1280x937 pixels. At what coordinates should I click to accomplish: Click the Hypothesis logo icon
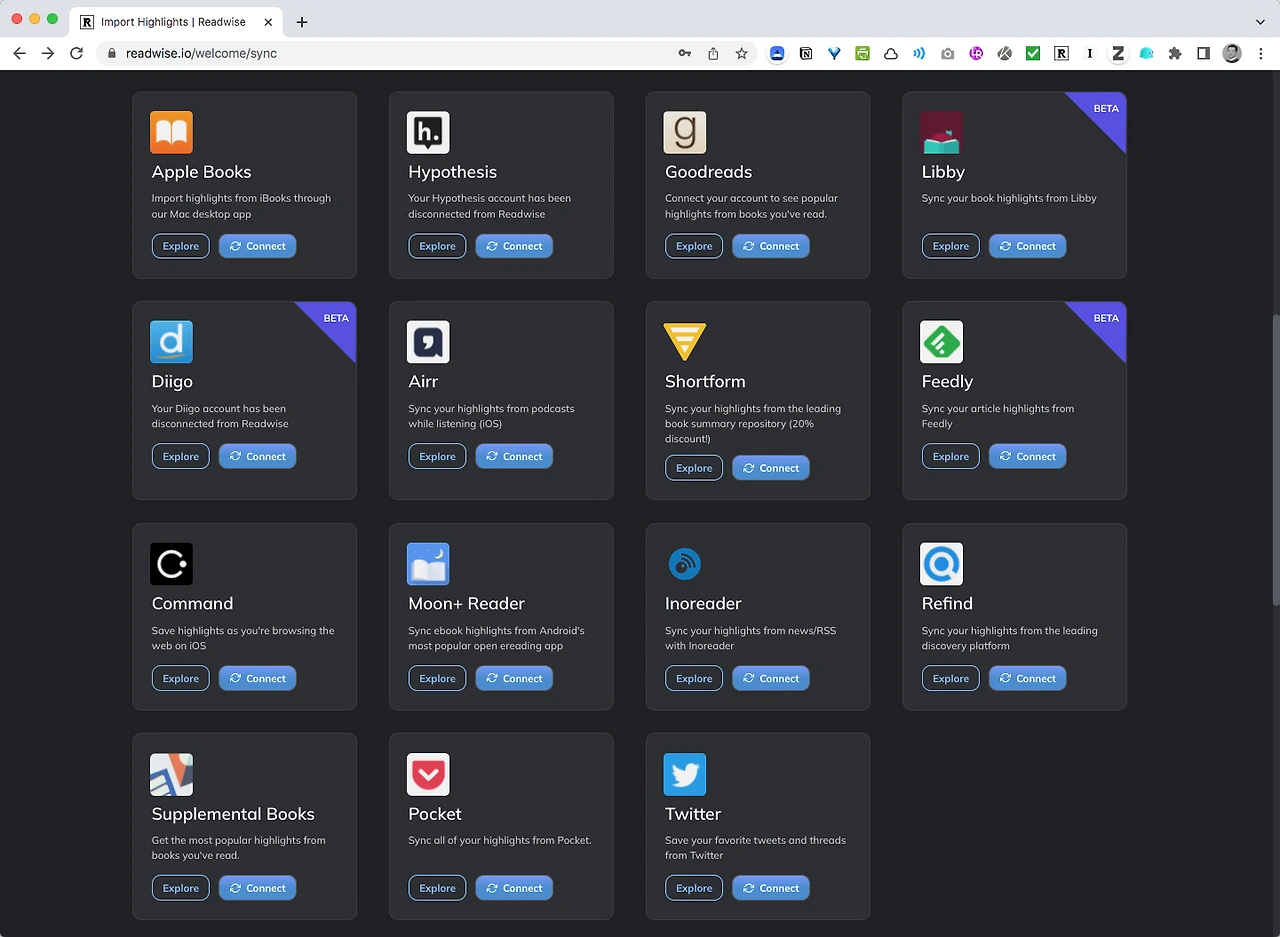point(428,133)
